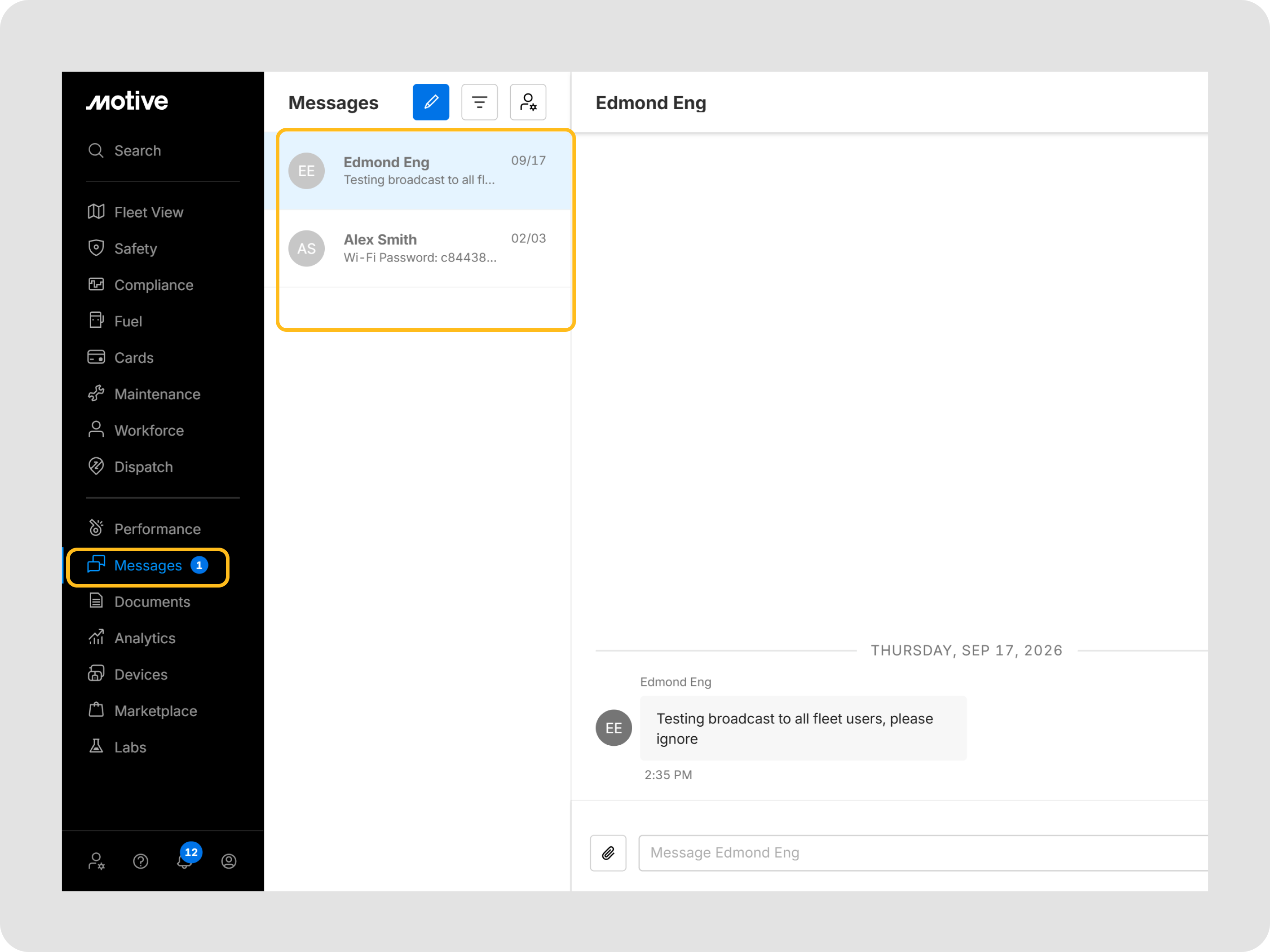This screenshot has height=952, width=1270.
Task: Click the help question mark icon
Action: pos(141,861)
